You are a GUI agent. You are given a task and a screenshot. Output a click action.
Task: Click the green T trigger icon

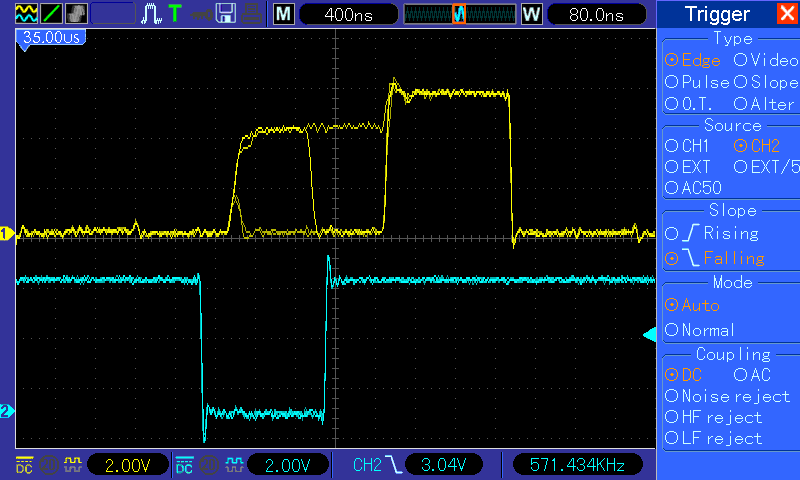175,14
